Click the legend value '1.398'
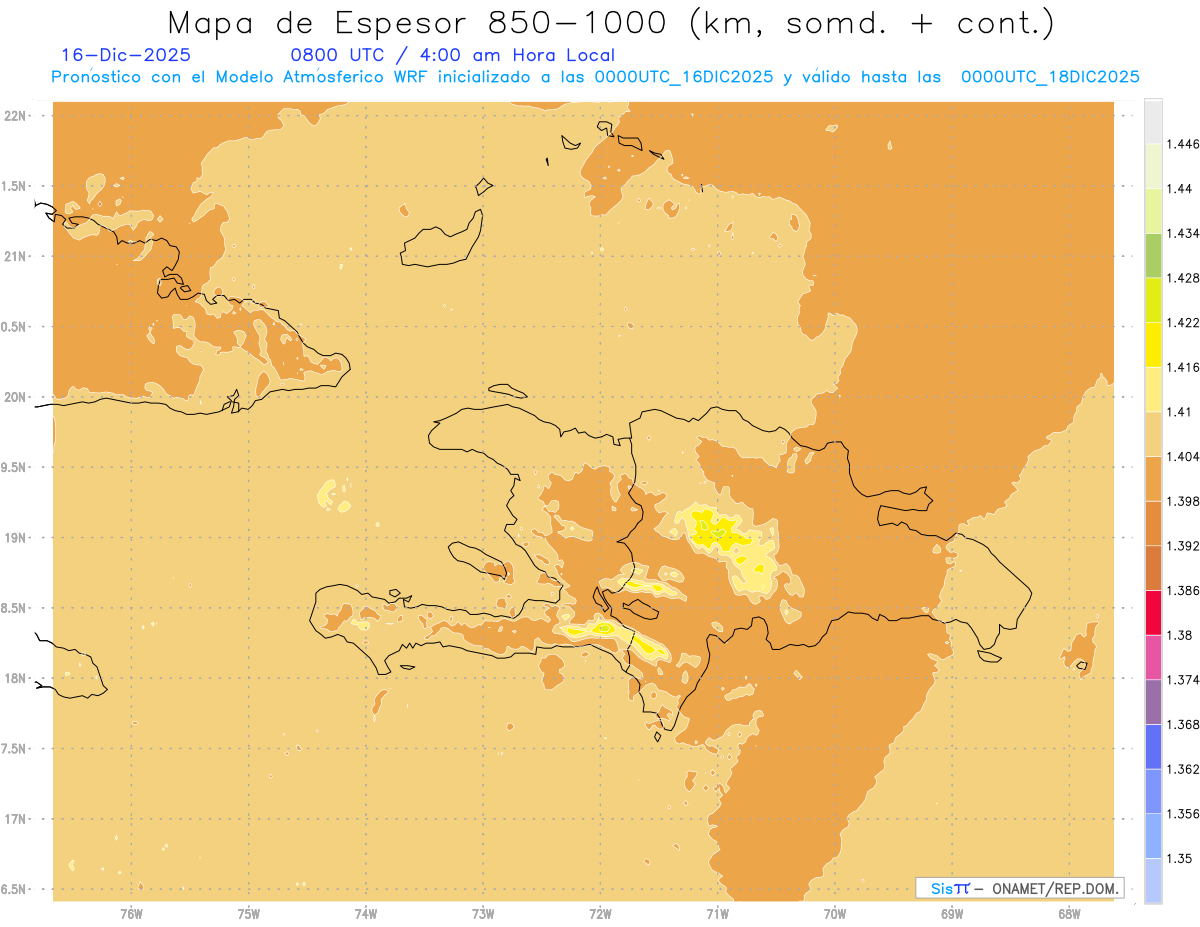This screenshot has height=927, width=1200. [x=1183, y=501]
